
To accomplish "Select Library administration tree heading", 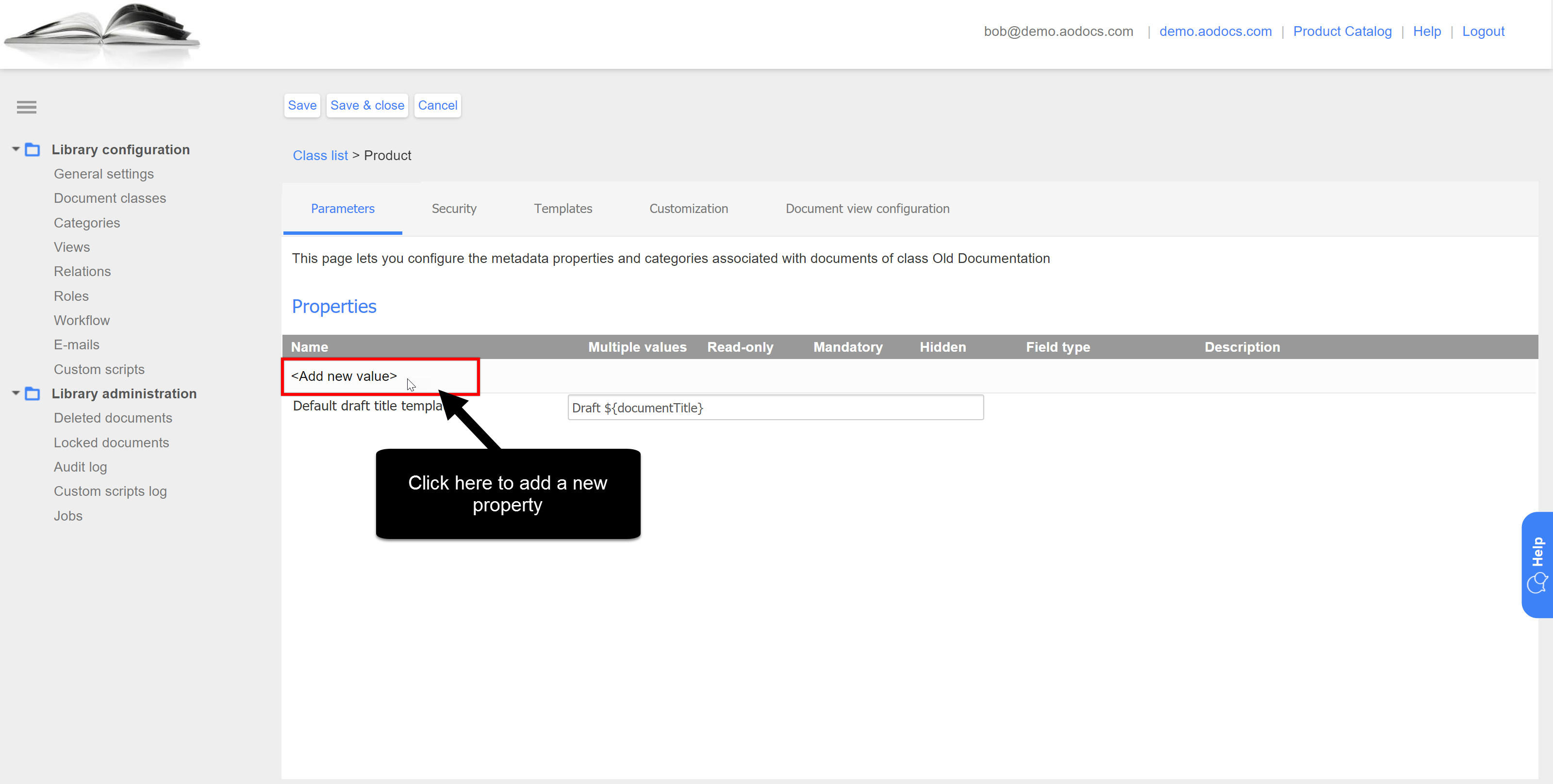I will click(124, 393).
